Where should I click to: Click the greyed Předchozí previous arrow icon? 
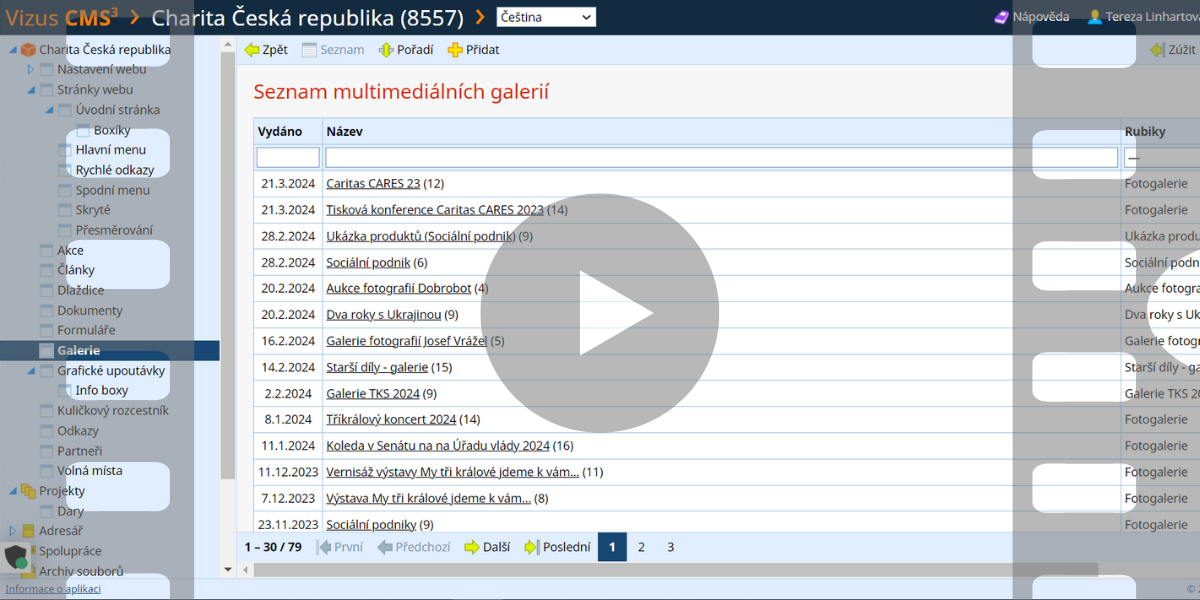tap(384, 547)
